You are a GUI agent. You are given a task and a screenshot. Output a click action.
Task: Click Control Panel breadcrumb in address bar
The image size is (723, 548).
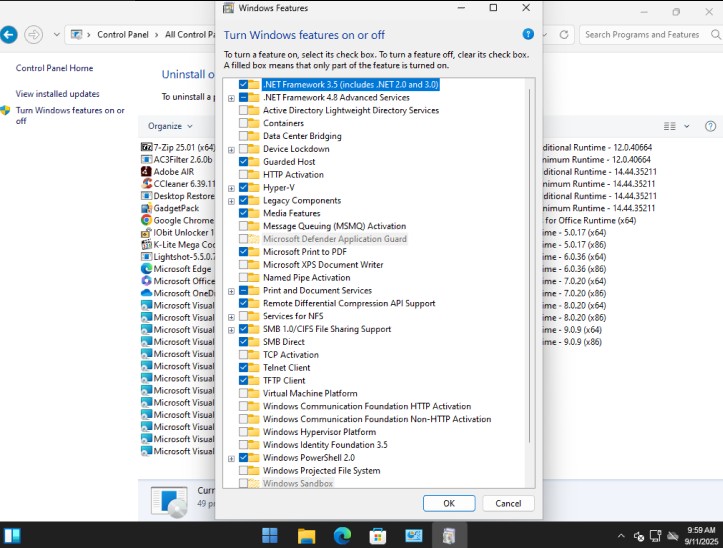pyautogui.click(x=123, y=35)
